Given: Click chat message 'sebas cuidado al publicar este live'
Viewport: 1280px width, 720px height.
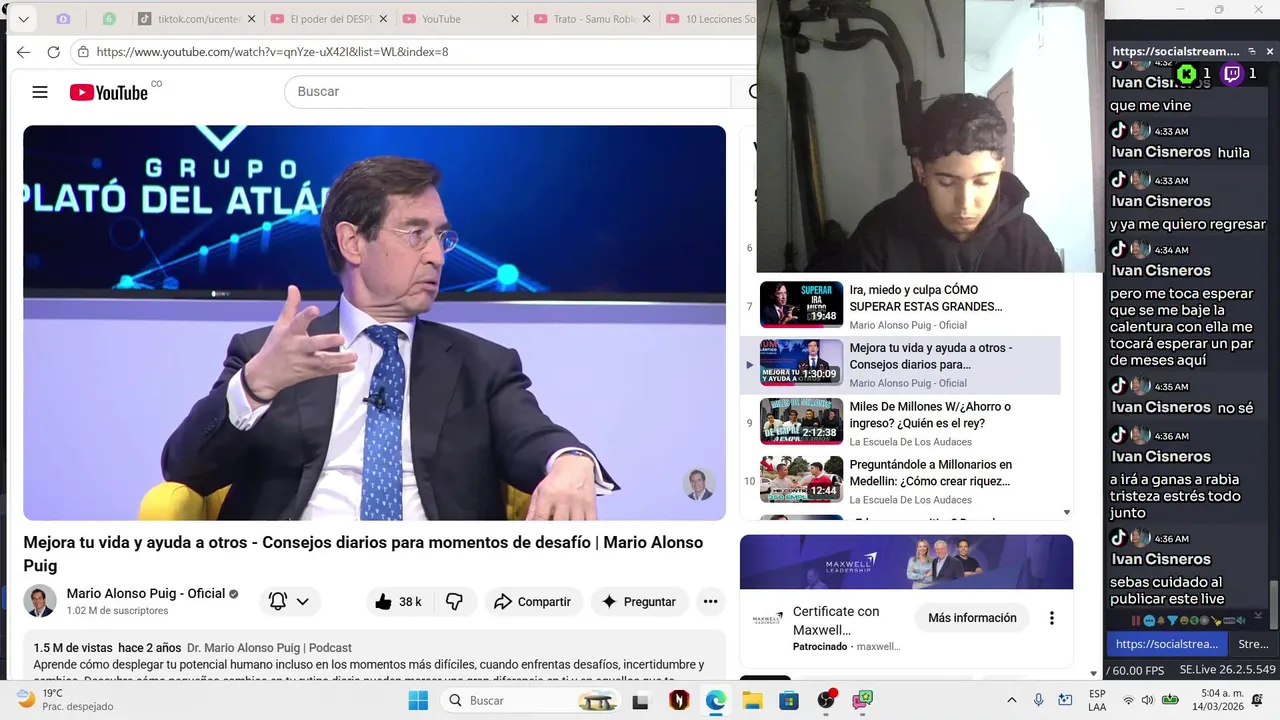Looking at the screenshot, I should [x=1167, y=591].
